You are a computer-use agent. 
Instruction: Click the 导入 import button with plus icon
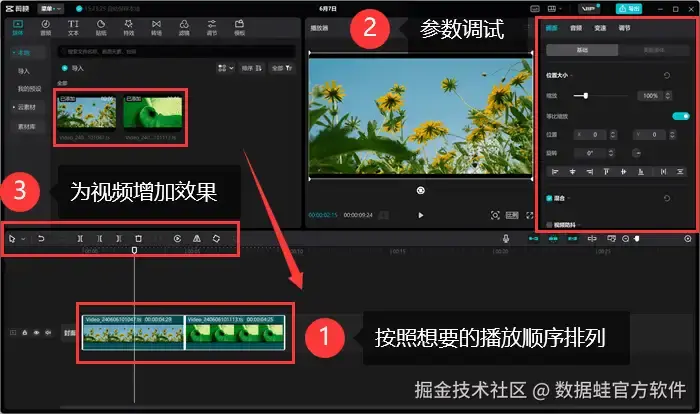coord(72,68)
